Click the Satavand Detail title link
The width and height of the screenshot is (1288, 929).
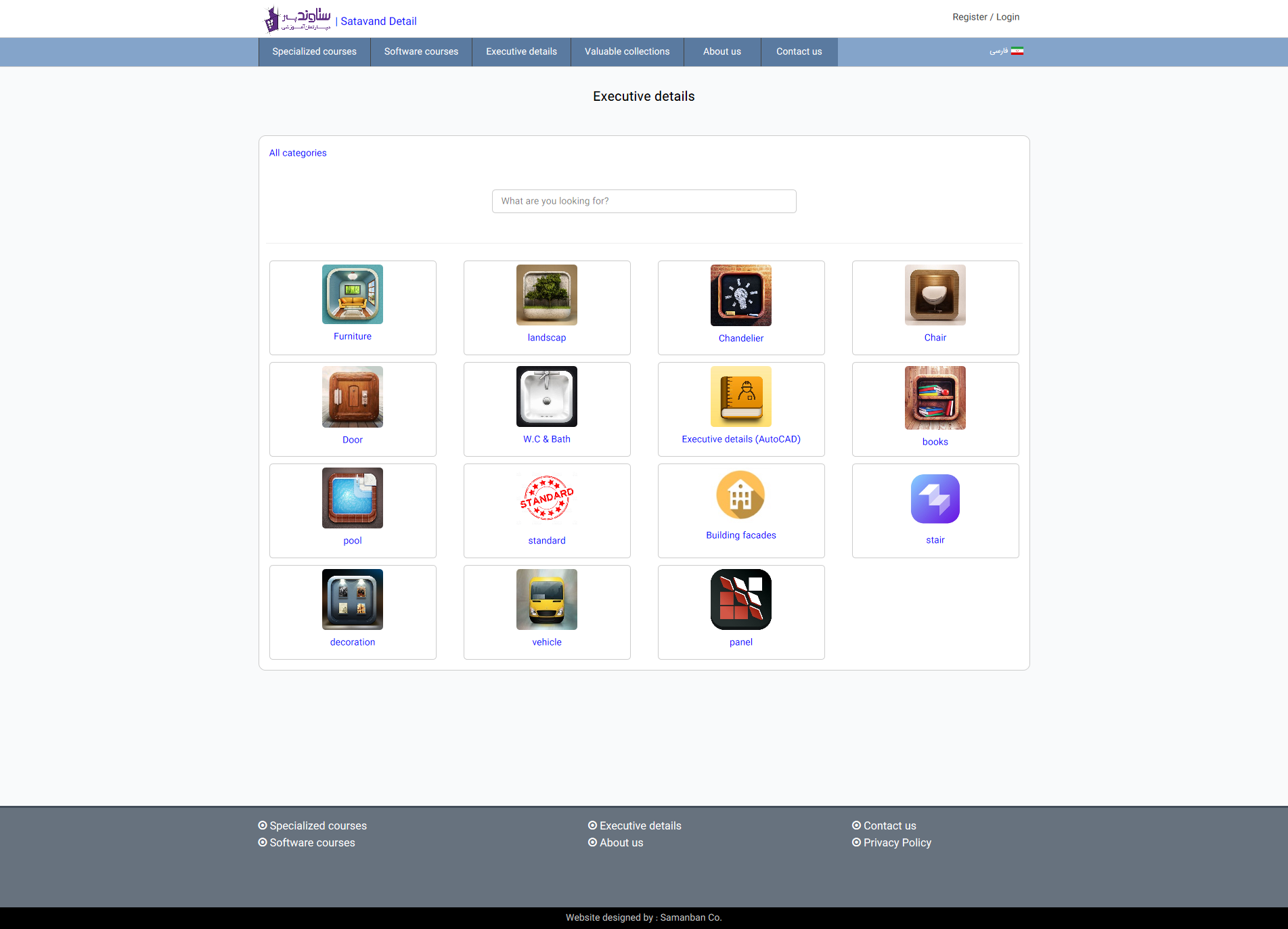click(x=378, y=21)
